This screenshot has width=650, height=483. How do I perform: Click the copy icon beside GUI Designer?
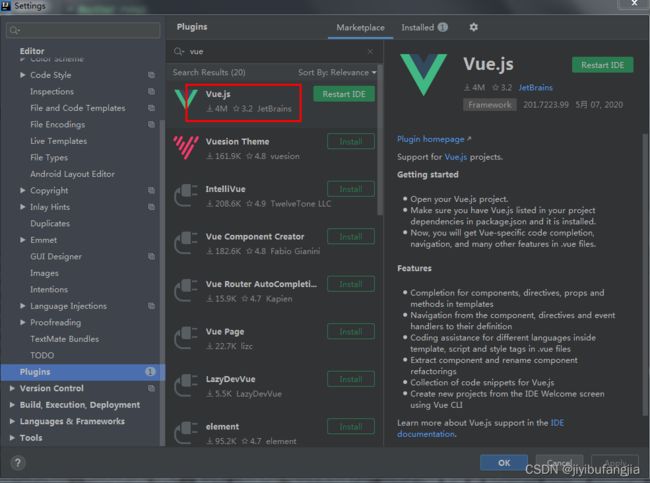pos(151,256)
